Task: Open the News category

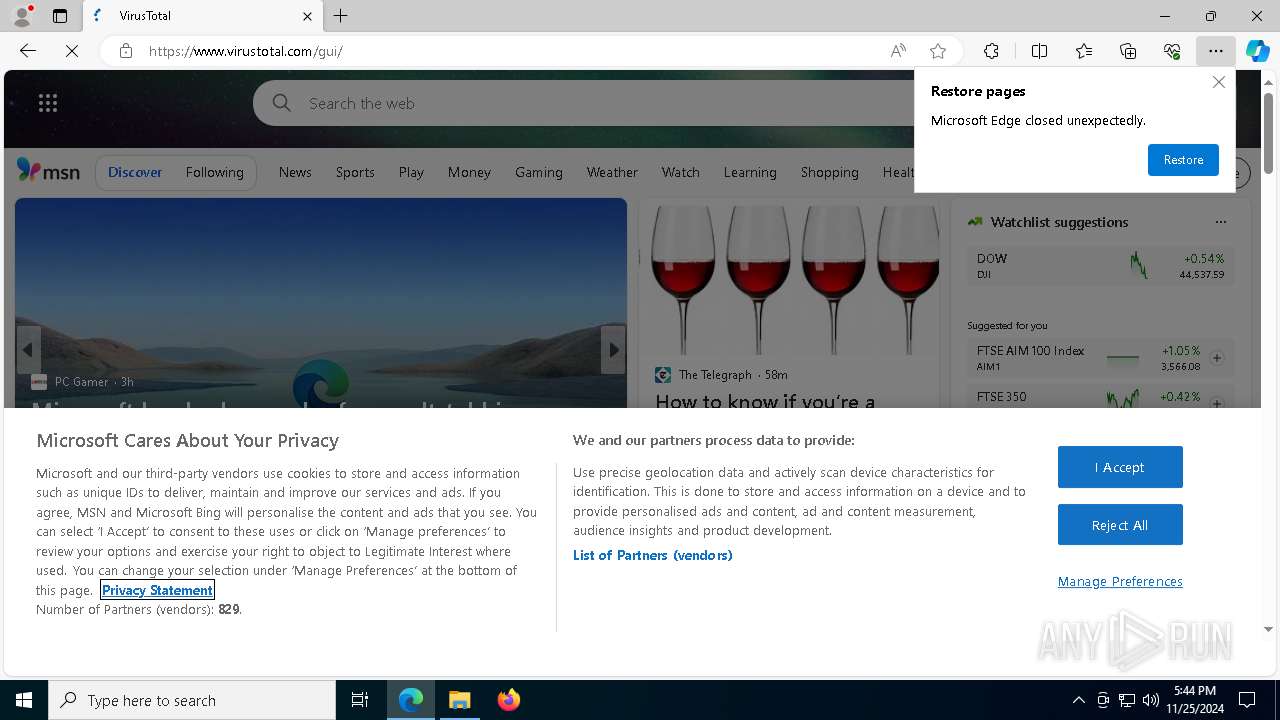Action: pos(295,172)
